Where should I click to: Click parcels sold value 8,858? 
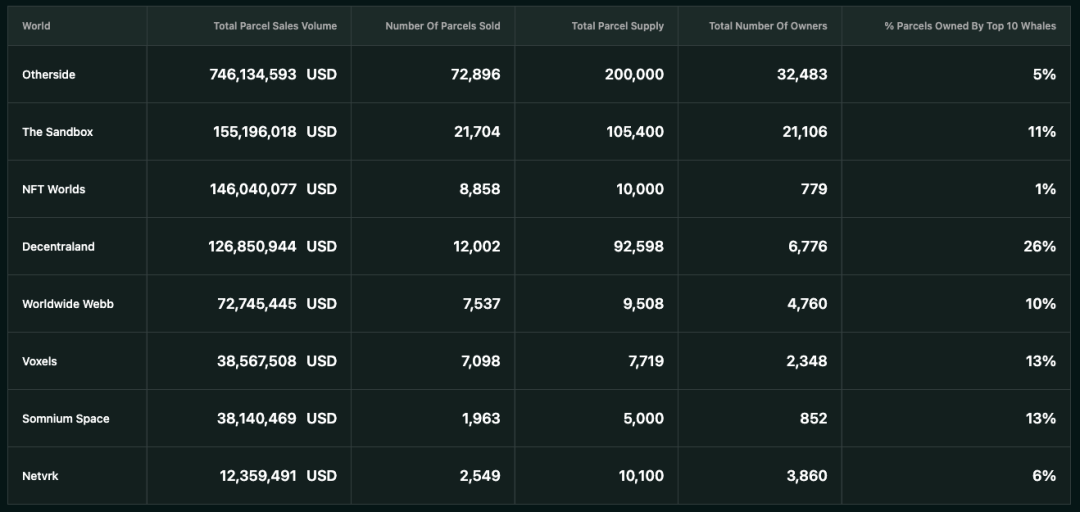(480, 189)
